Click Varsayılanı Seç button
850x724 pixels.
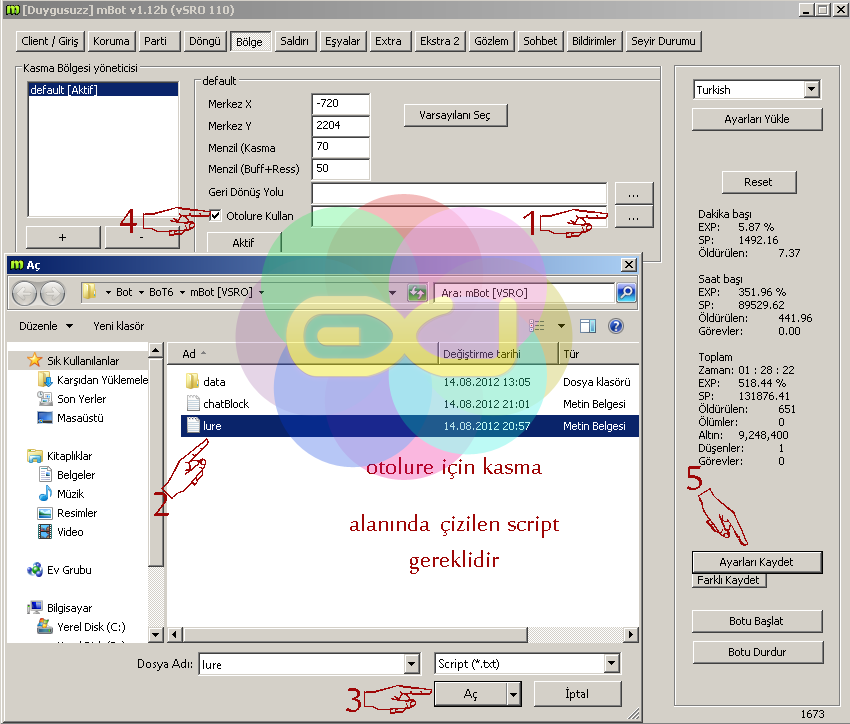455,115
